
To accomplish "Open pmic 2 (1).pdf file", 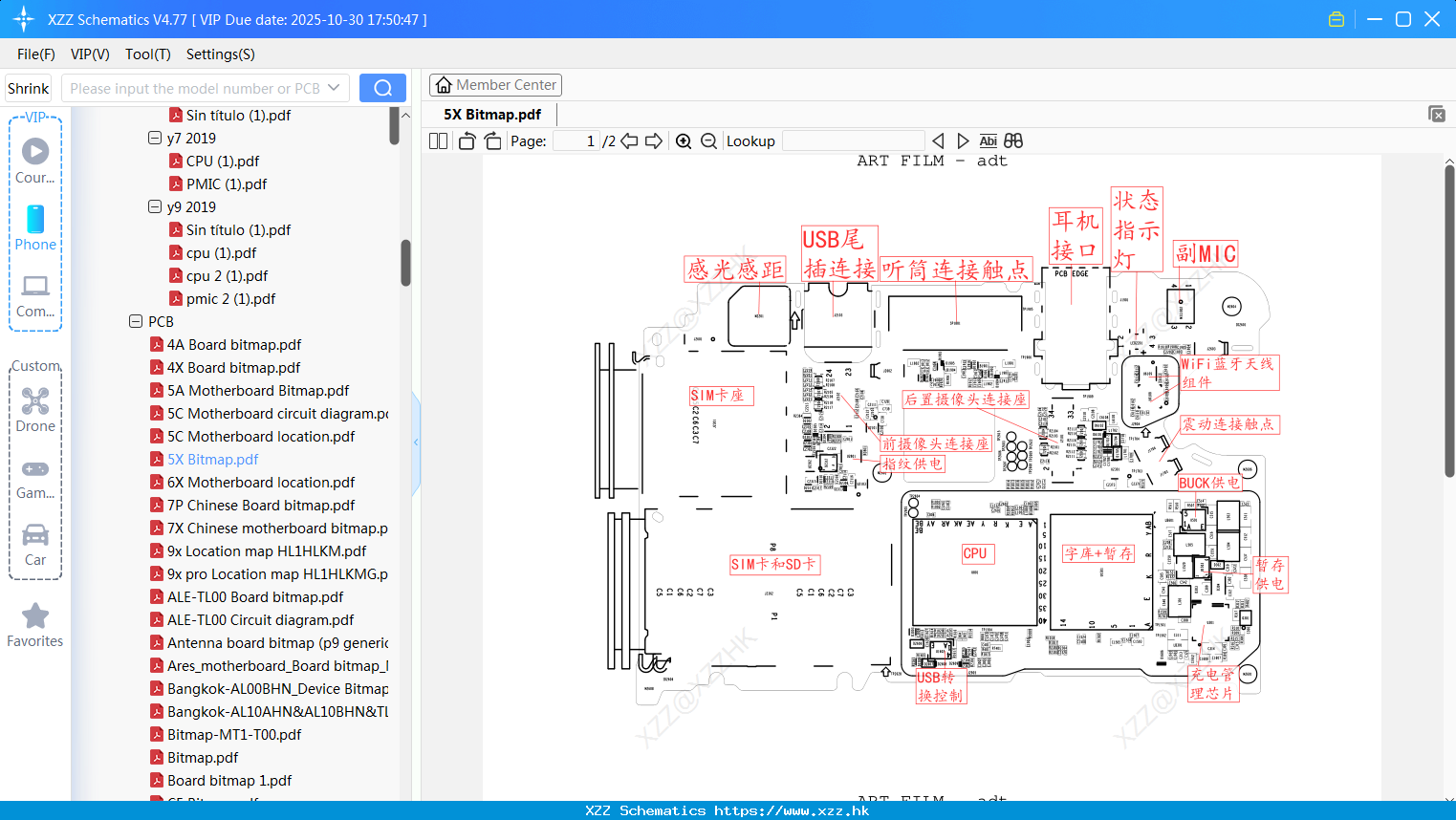I will [230, 298].
